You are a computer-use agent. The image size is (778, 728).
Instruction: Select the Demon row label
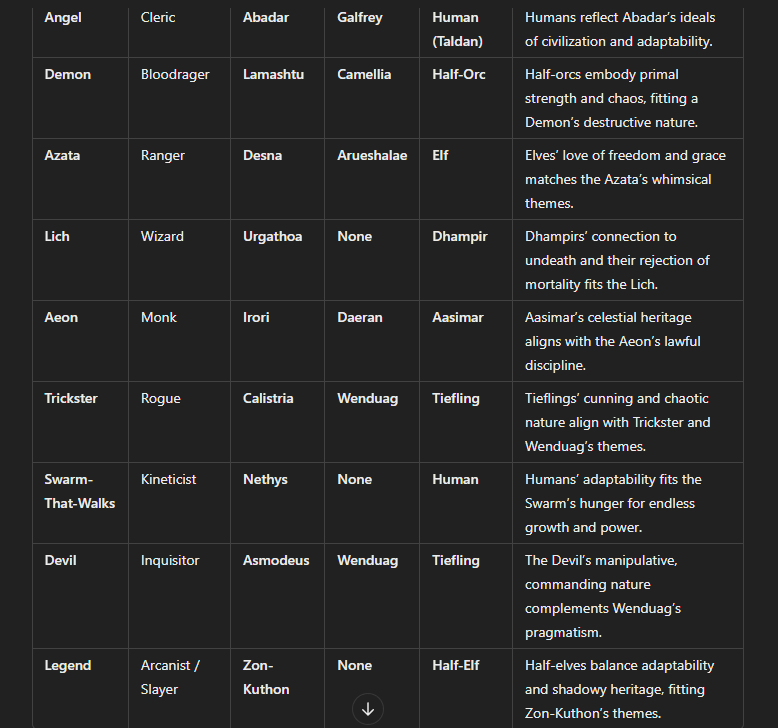pos(68,75)
